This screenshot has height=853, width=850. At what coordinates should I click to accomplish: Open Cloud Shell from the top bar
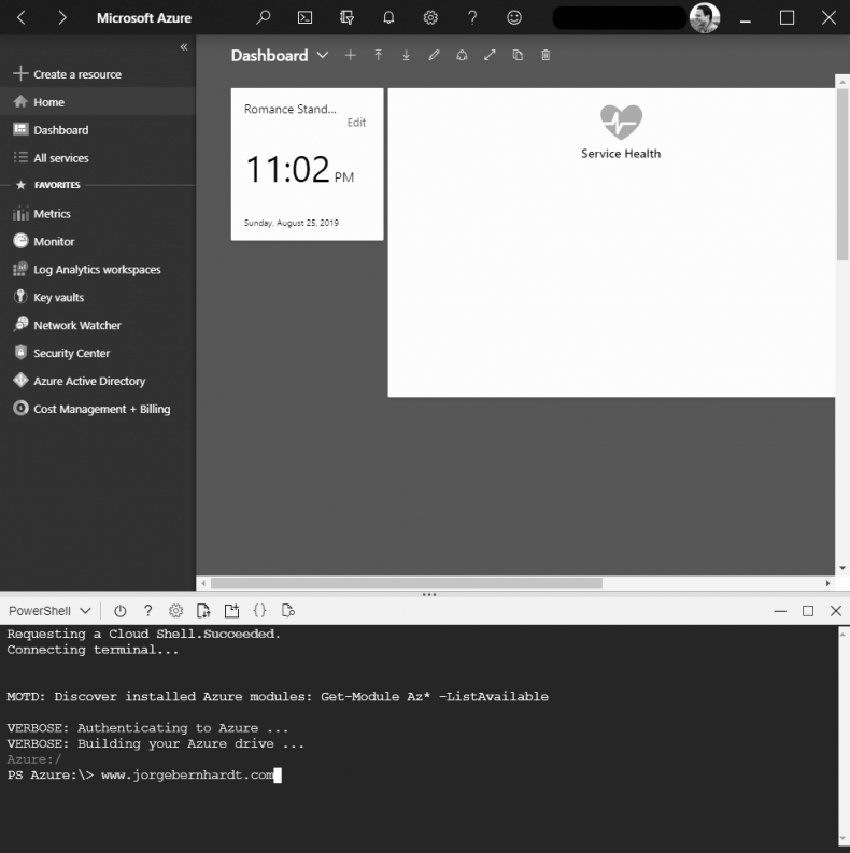point(305,17)
